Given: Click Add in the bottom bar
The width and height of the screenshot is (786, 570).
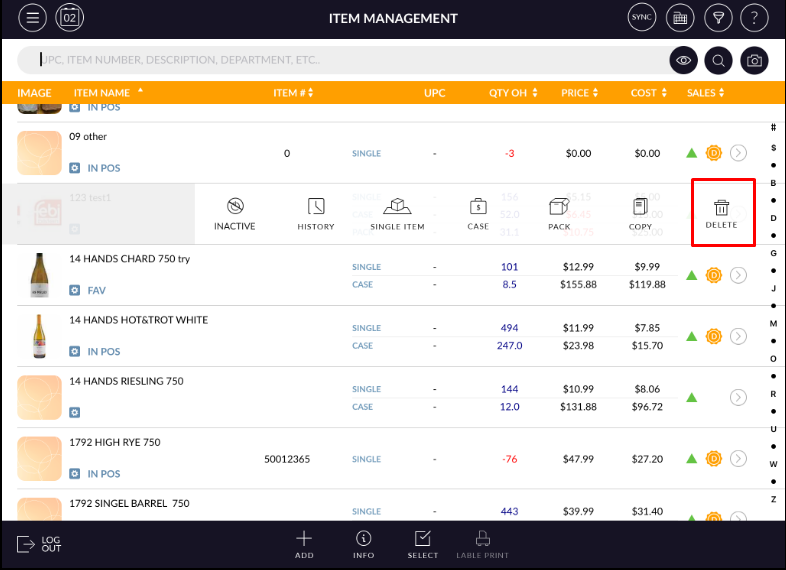Looking at the screenshot, I should point(304,544).
